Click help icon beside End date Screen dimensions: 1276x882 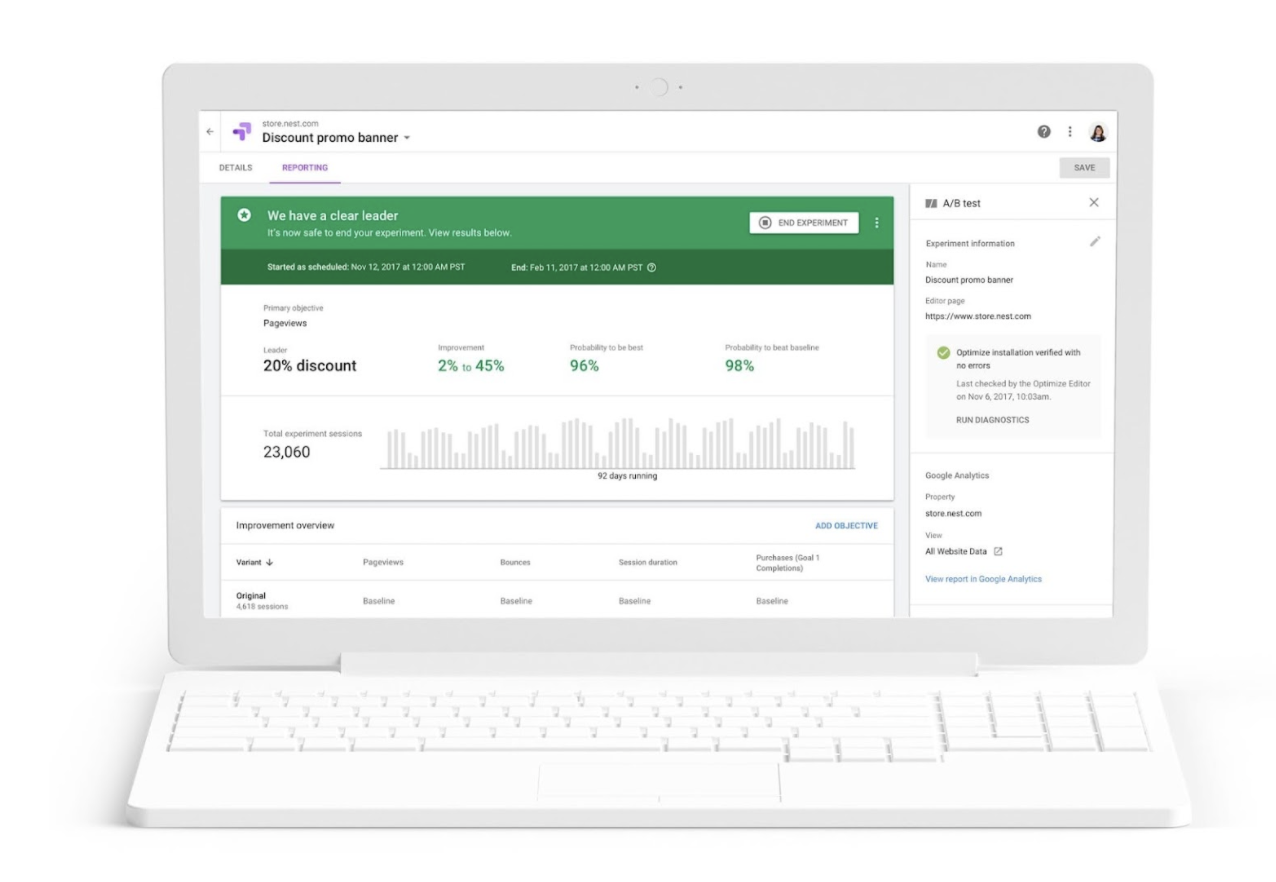click(x=652, y=267)
